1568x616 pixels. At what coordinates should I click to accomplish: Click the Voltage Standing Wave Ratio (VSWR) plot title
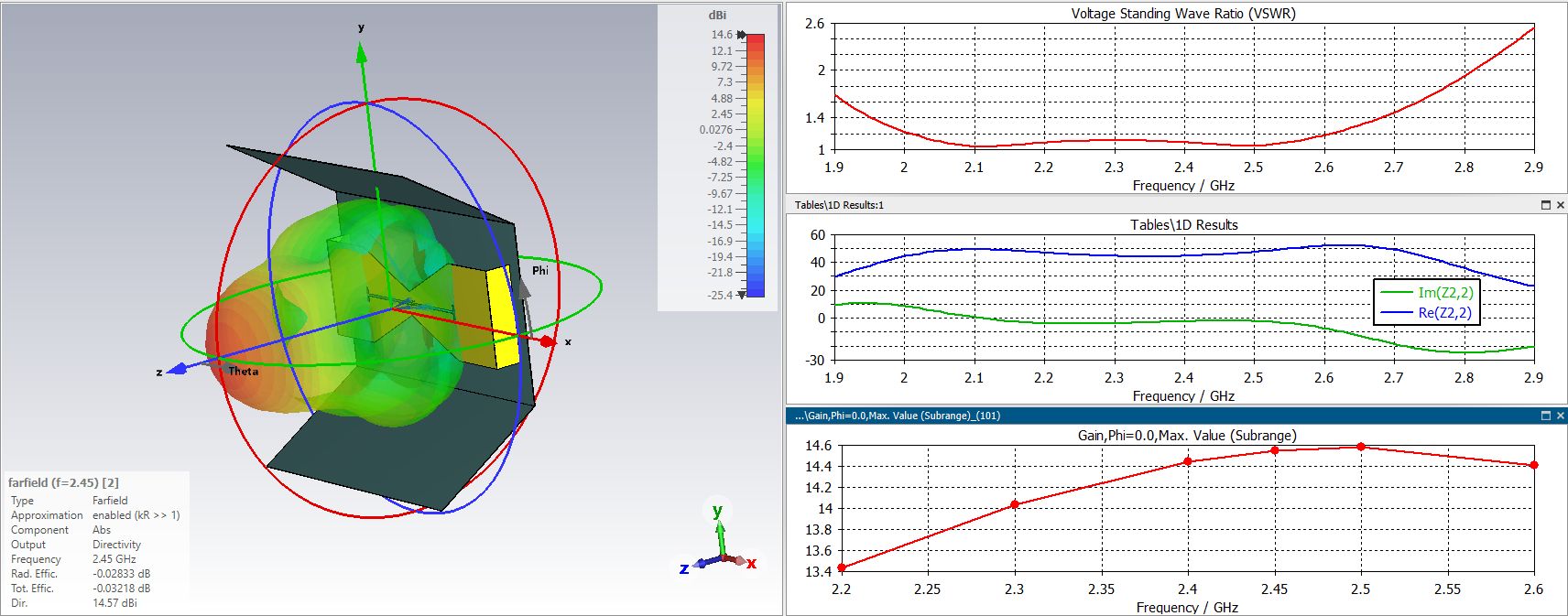click(x=1183, y=14)
